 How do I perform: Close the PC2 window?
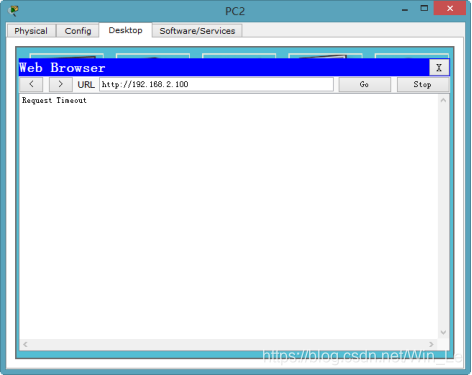pos(450,8)
